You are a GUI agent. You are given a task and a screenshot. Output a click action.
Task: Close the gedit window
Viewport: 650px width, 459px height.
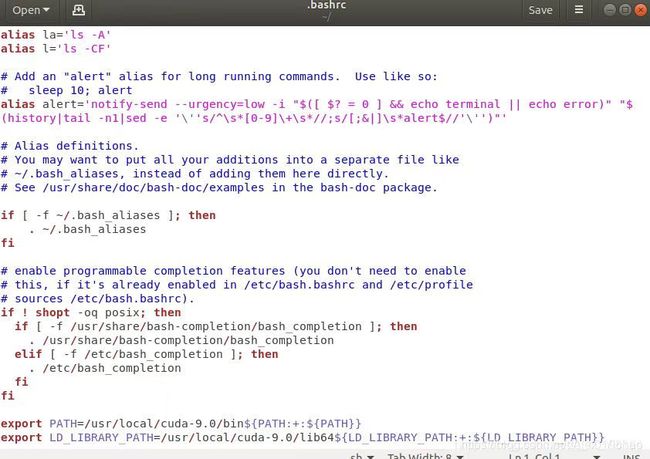tap(640, 10)
